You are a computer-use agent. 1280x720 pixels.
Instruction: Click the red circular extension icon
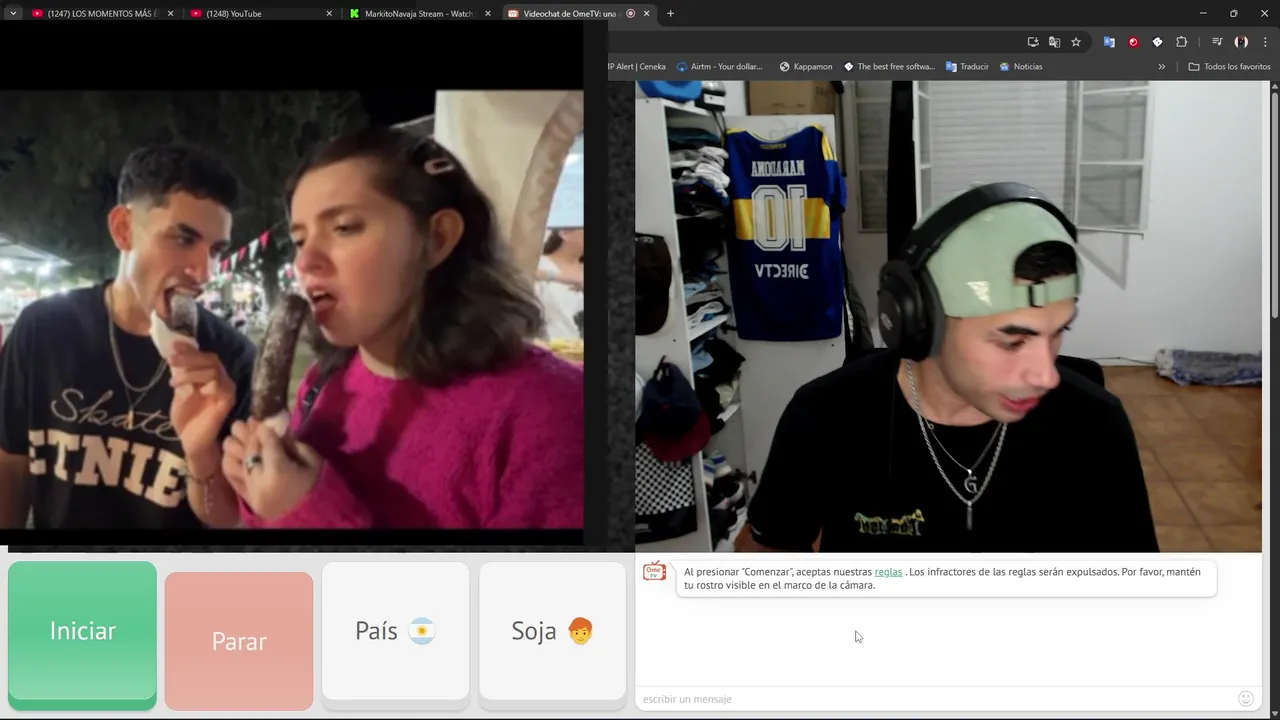click(x=1133, y=42)
